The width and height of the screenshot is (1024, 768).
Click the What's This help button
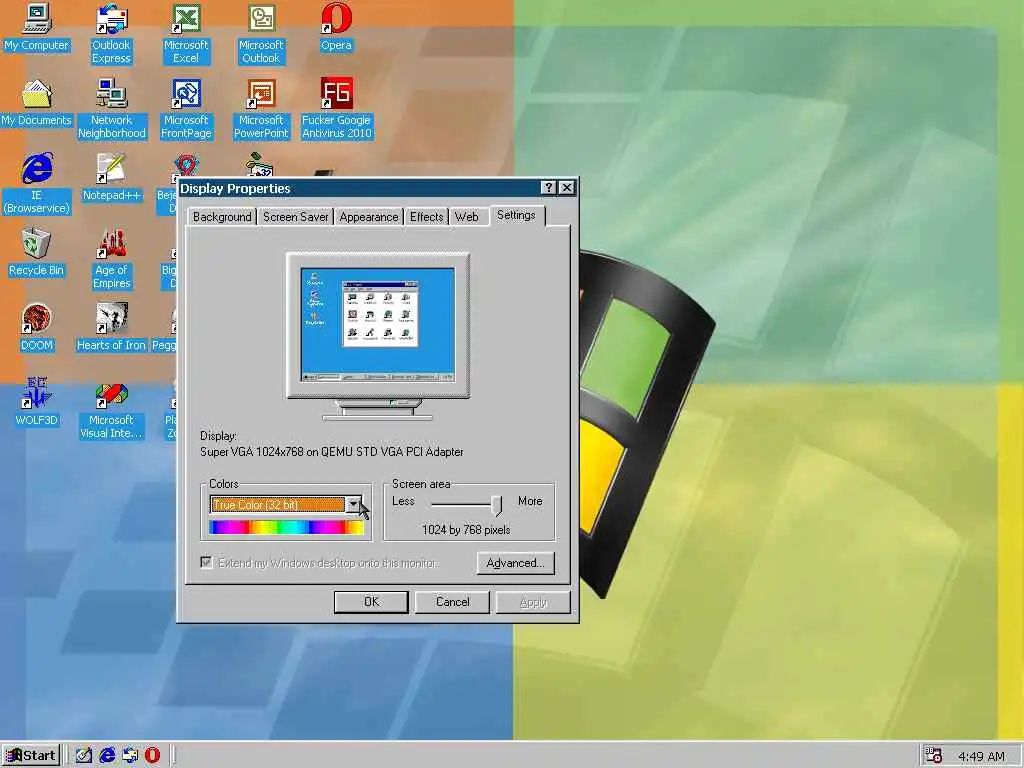click(549, 188)
